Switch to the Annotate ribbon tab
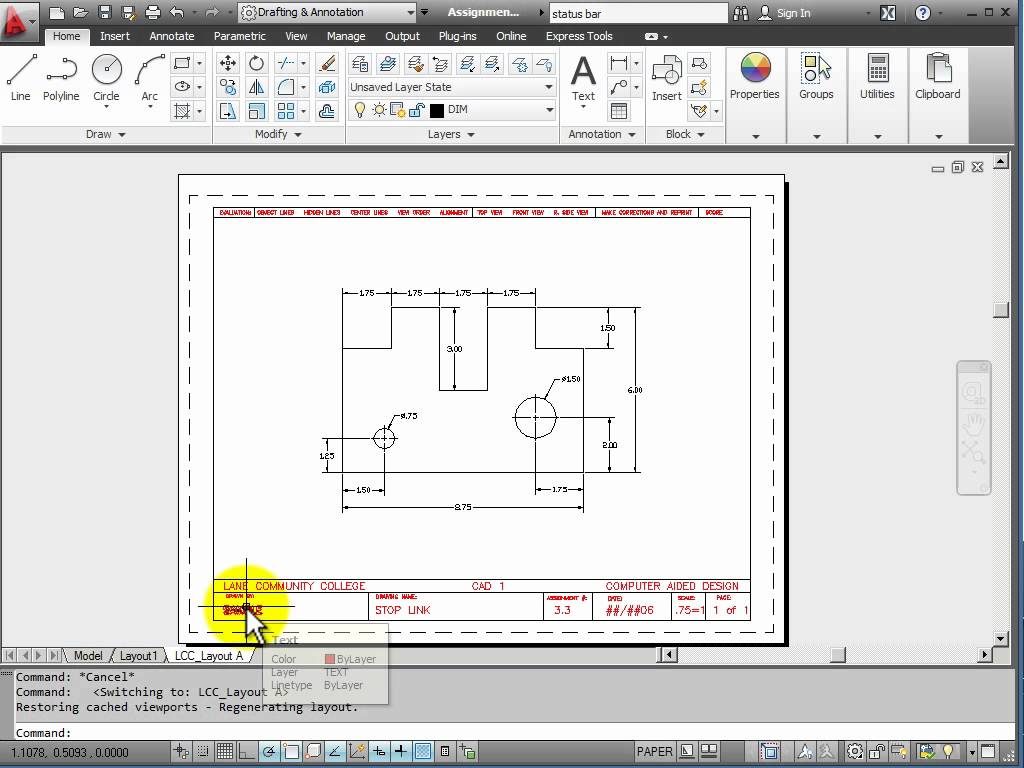This screenshot has width=1024, height=768. point(172,36)
